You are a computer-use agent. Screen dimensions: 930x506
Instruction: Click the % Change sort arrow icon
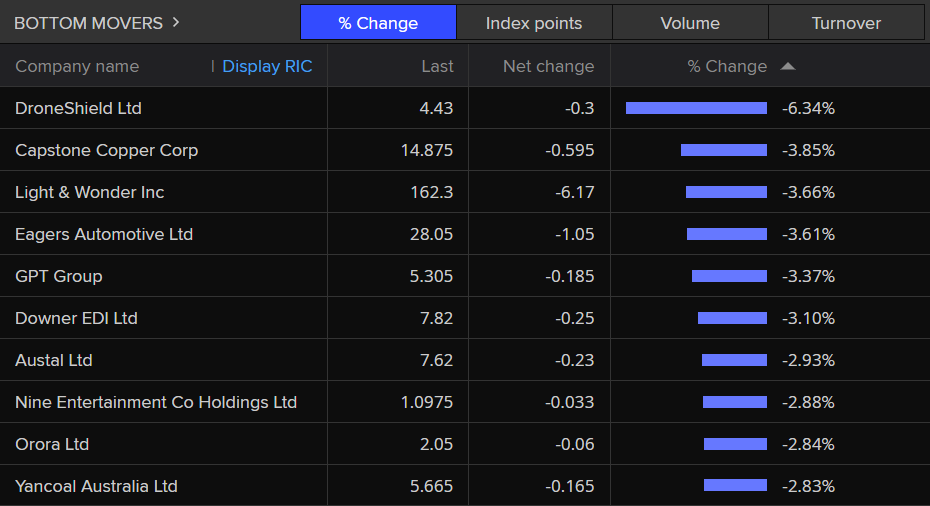[788, 67]
